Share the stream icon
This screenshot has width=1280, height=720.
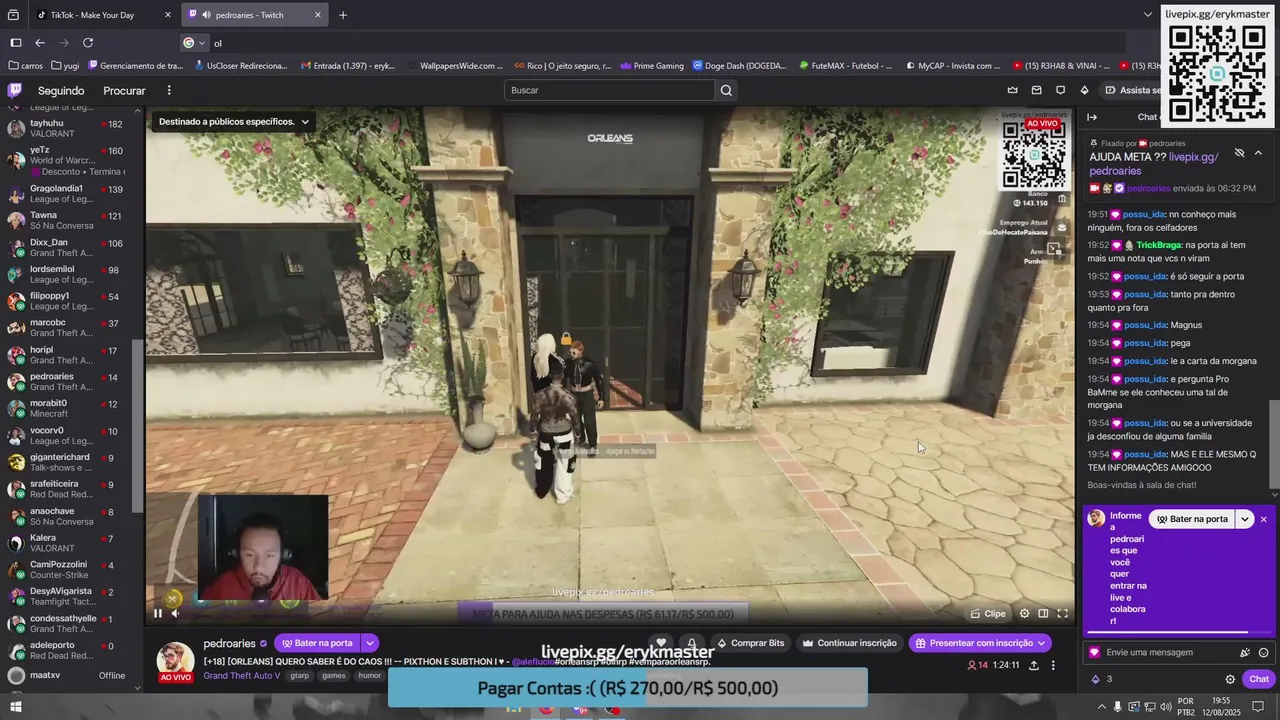click(x=1033, y=665)
